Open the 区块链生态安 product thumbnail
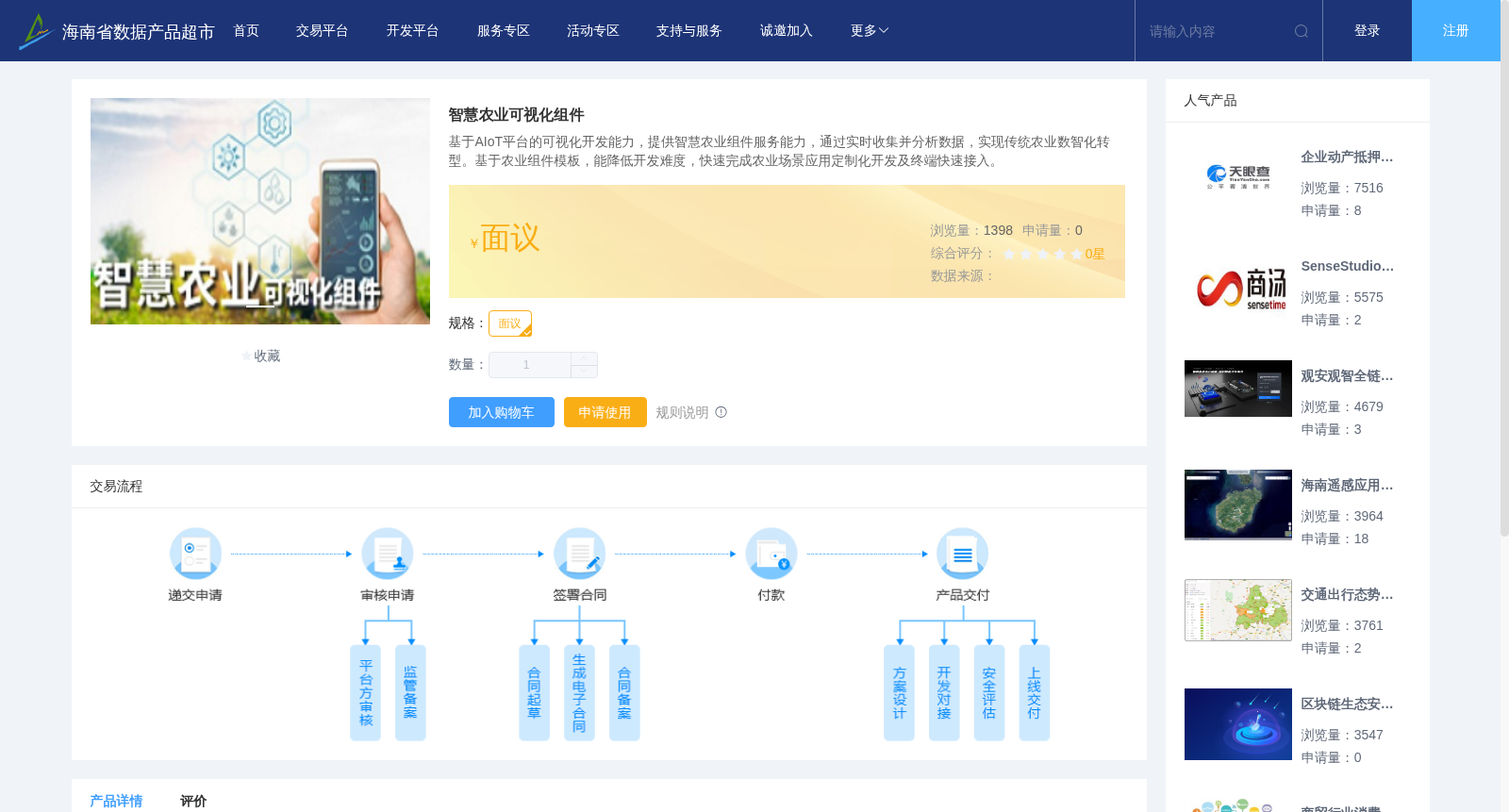The image size is (1509, 812). click(1238, 724)
